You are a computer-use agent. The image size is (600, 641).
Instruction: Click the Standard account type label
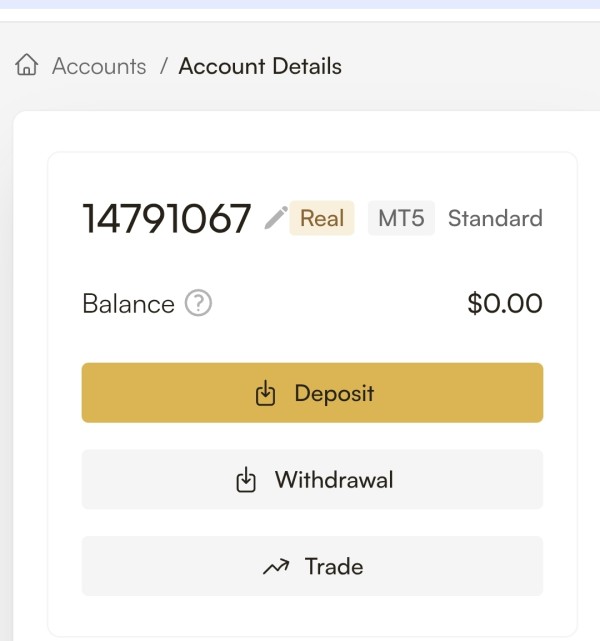(495, 218)
